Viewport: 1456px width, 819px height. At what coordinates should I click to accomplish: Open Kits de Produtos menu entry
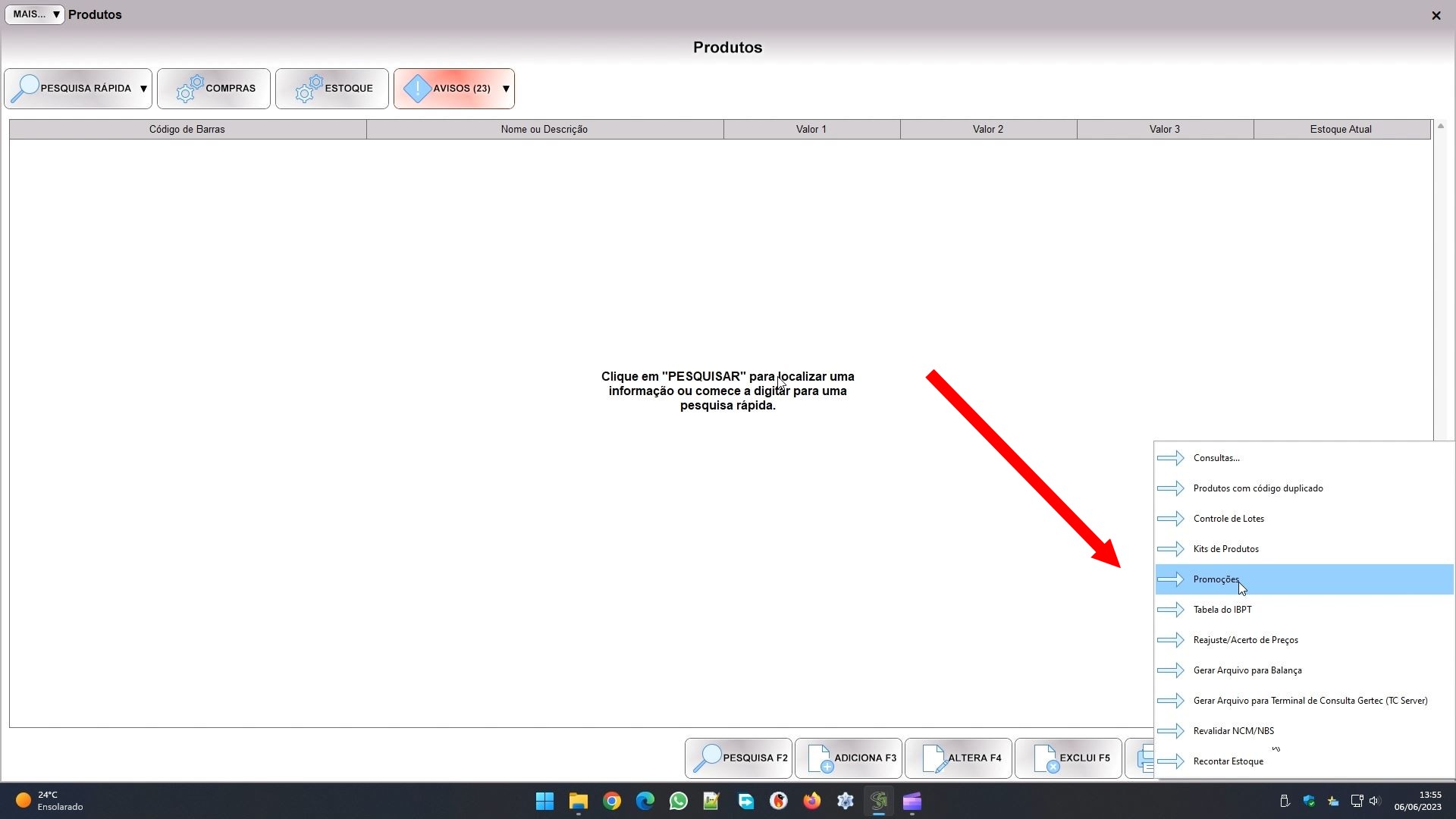coord(1225,549)
